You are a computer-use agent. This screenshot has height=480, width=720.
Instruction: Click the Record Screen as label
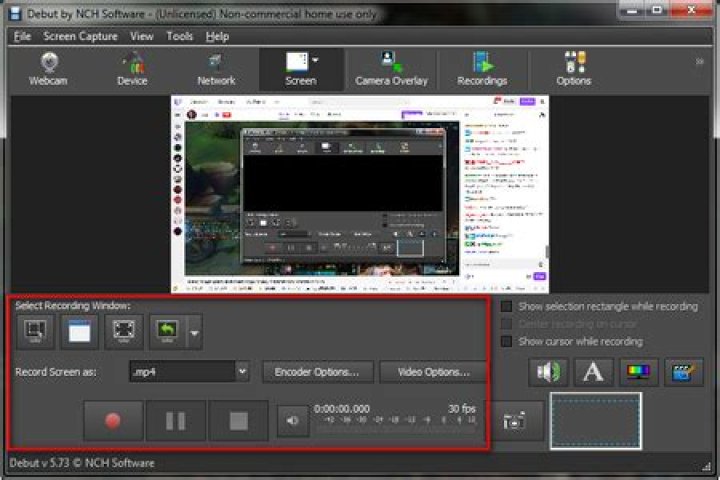coord(56,372)
